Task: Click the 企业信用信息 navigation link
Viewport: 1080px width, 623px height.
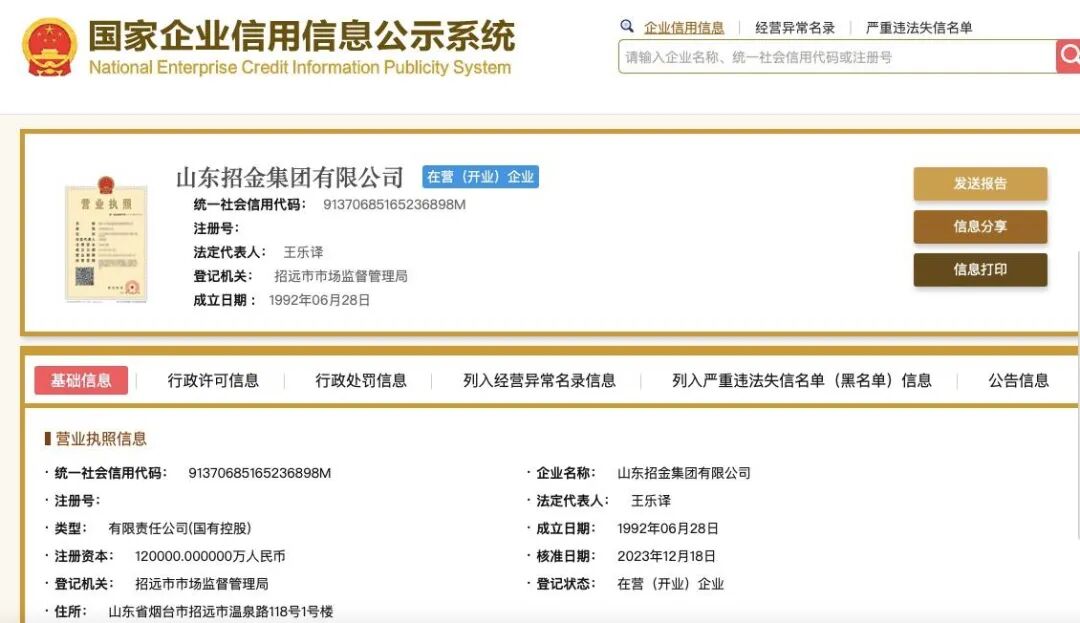Action: click(x=687, y=26)
